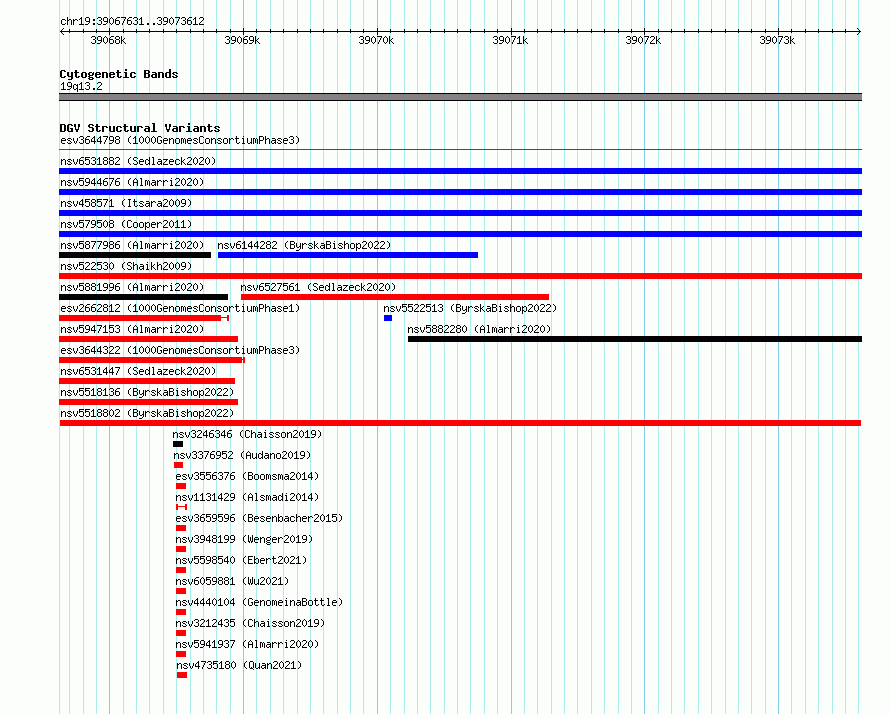Select the nsv4440104 red marker
Image resolution: width=890 pixels, height=714 pixels.
[x=181, y=612]
